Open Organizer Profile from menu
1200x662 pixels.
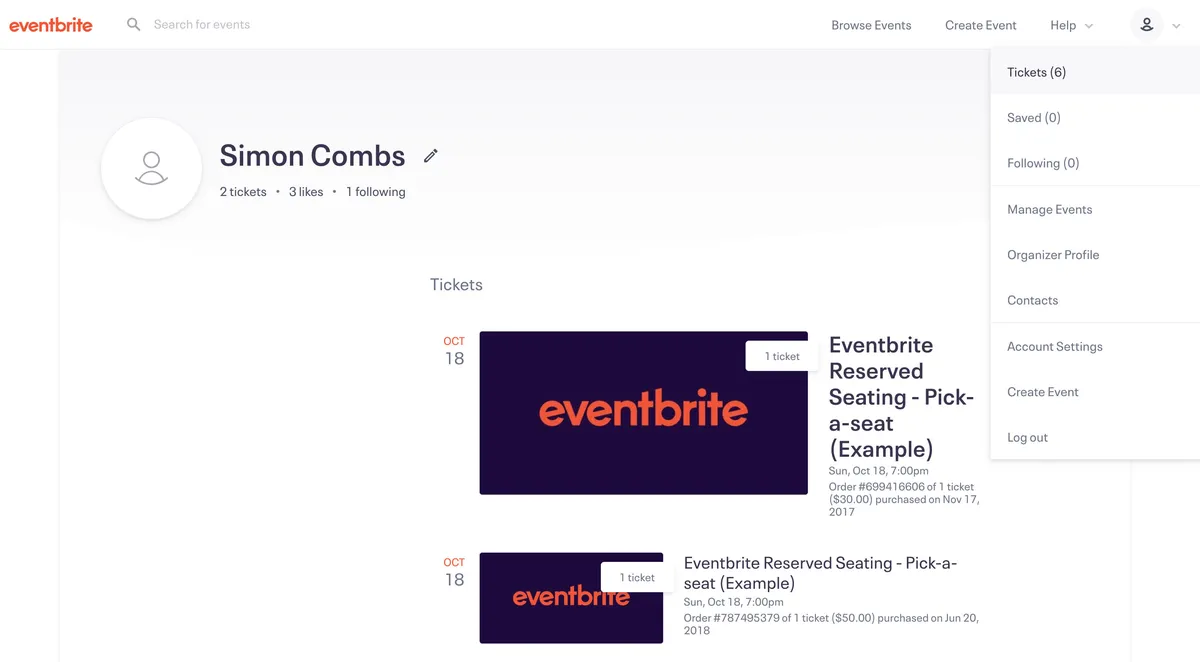[1095, 255]
